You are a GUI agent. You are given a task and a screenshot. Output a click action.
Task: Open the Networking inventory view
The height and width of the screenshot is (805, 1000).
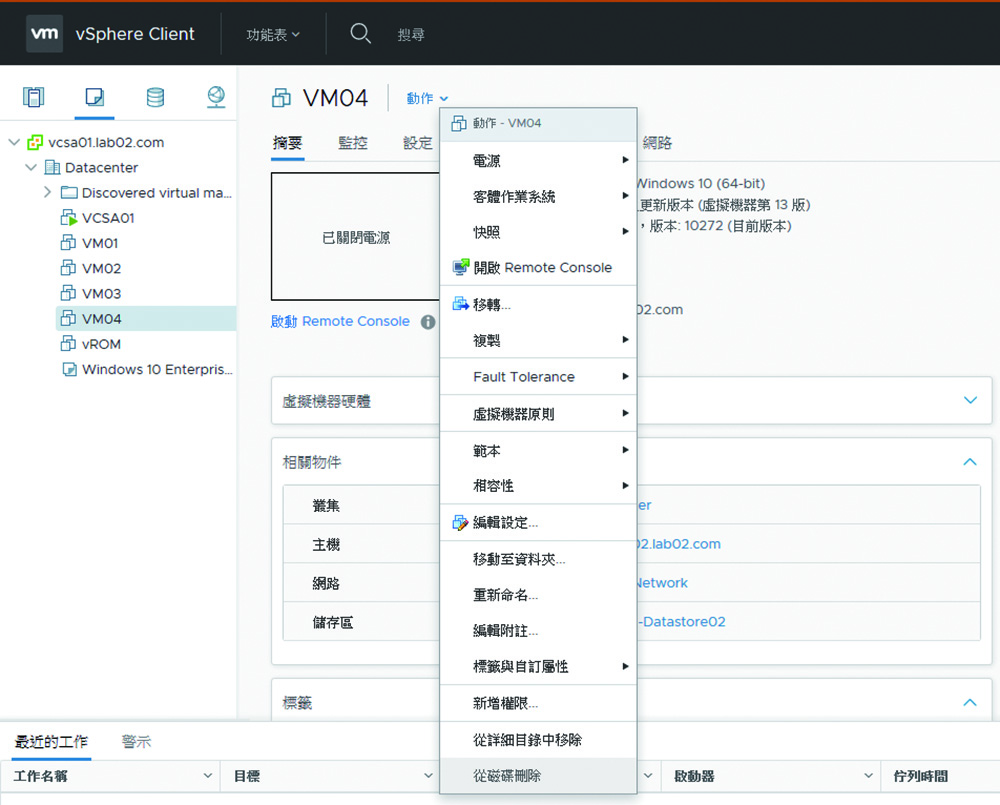point(216,97)
